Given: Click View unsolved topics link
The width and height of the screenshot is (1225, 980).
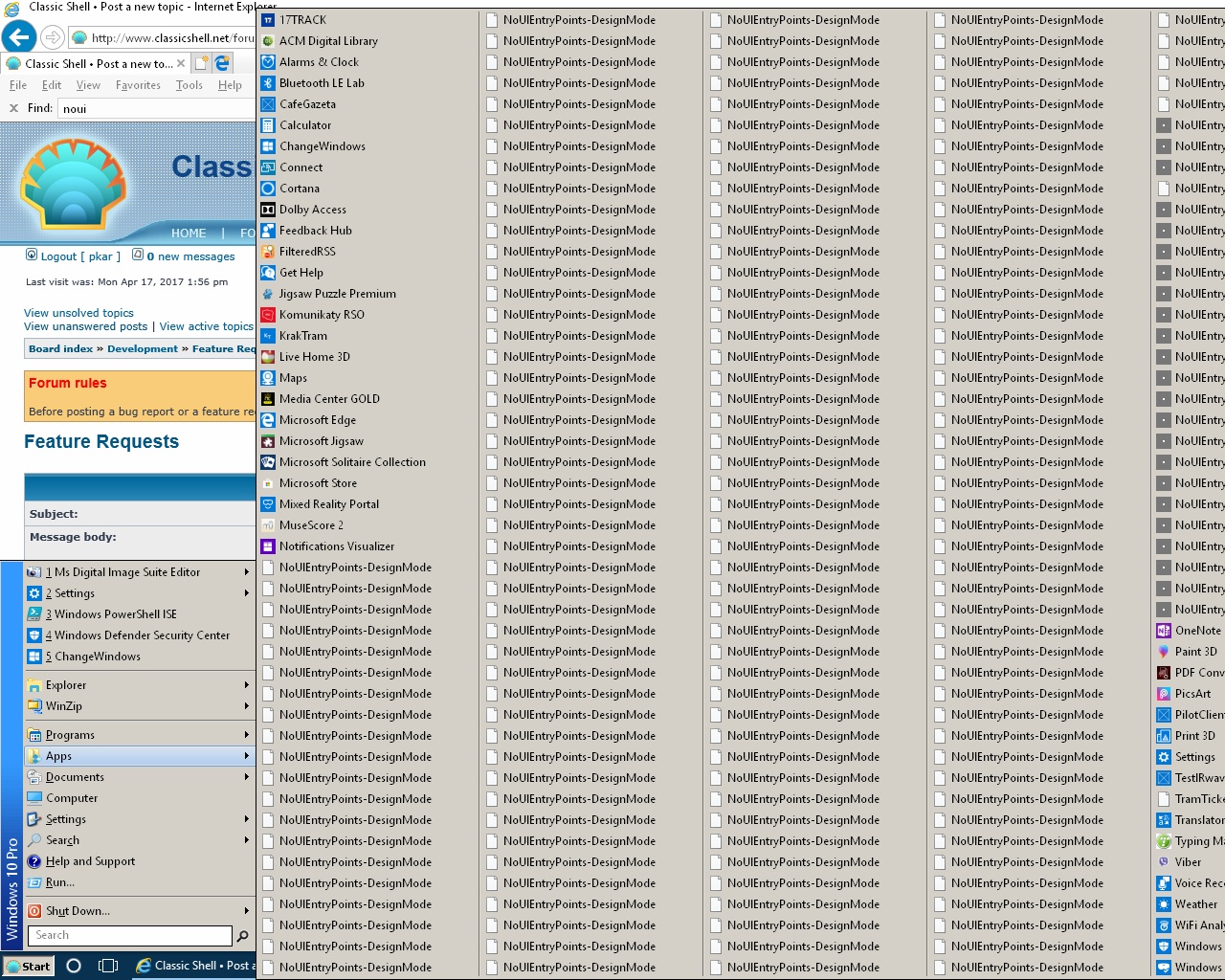Looking at the screenshot, I should (x=78, y=313).
